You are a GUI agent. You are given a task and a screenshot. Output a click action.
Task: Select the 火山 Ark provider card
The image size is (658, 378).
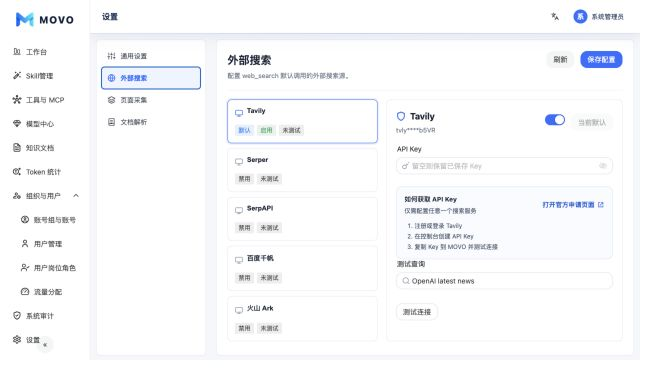pyautogui.click(x=302, y=318)
